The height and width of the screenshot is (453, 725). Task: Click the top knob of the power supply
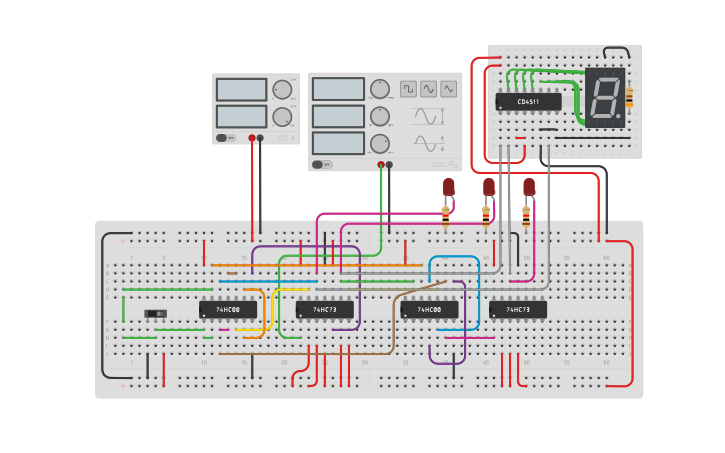coord(282,90)
